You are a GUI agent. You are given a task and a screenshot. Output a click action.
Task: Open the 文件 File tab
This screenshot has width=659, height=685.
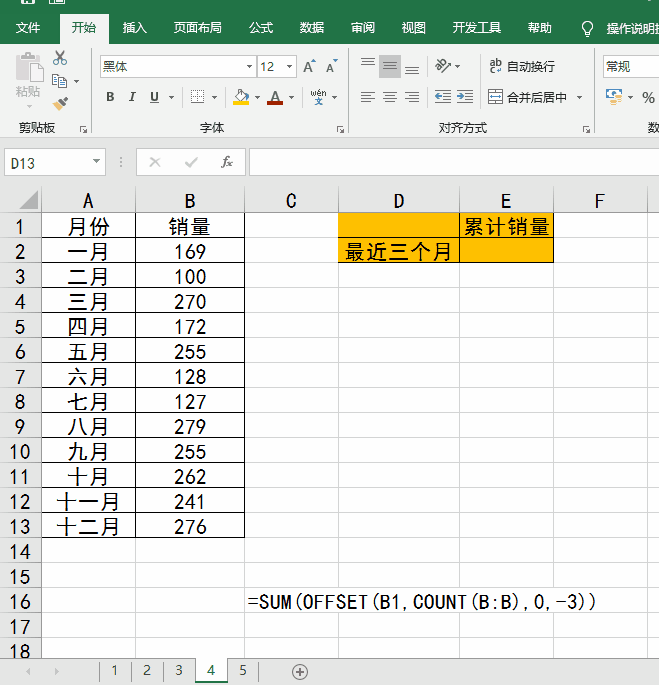coord(28,28)
